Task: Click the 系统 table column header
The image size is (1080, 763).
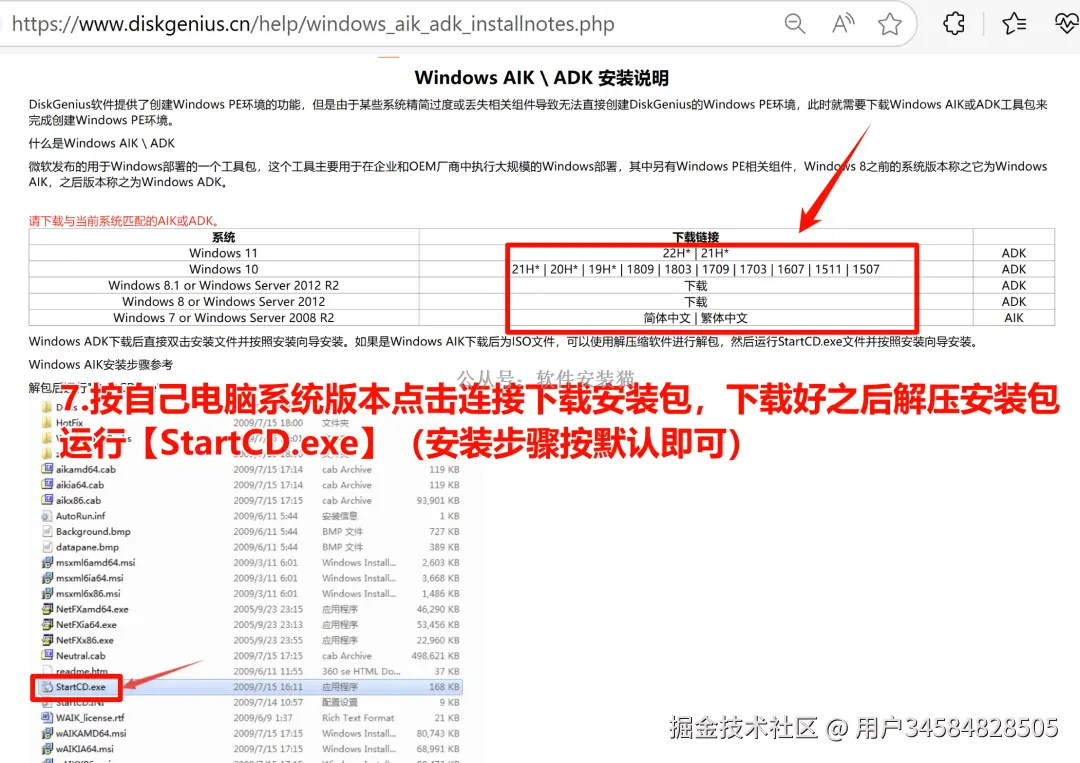Action: click(x=224, y=237)
